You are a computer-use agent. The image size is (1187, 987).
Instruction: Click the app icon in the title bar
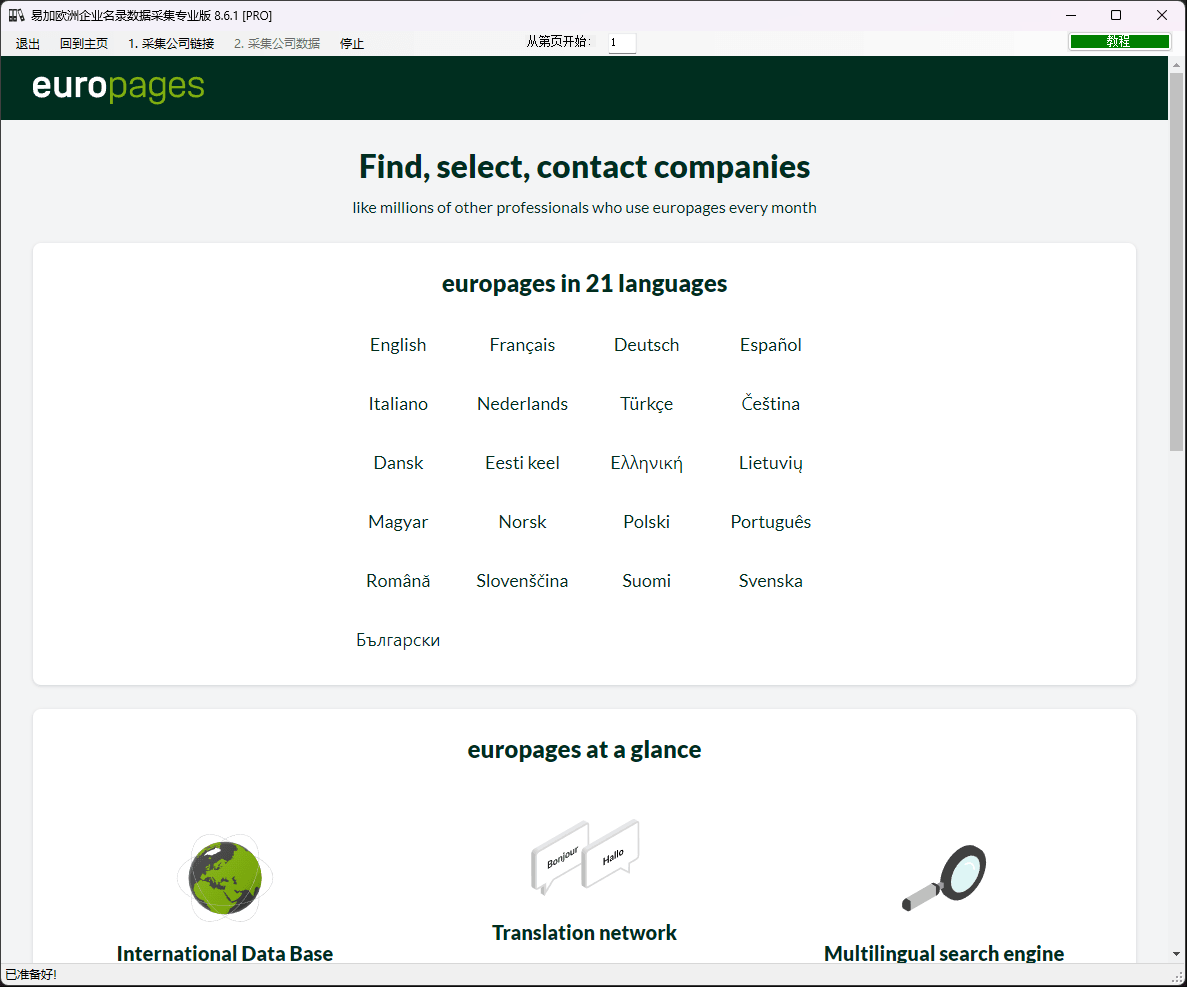(16, 15)
